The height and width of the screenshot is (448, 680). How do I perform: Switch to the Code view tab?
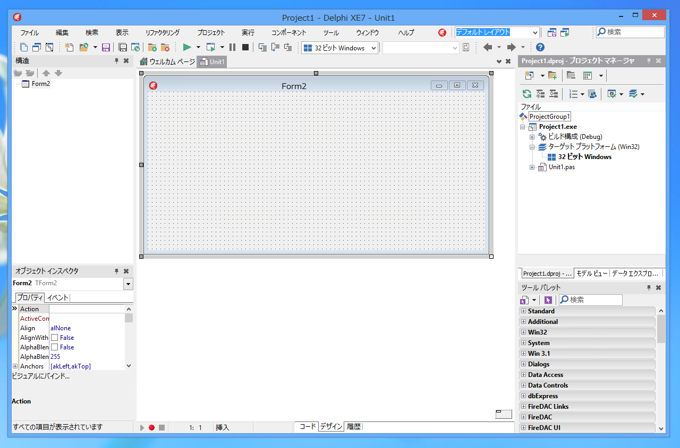click(307, 427)
